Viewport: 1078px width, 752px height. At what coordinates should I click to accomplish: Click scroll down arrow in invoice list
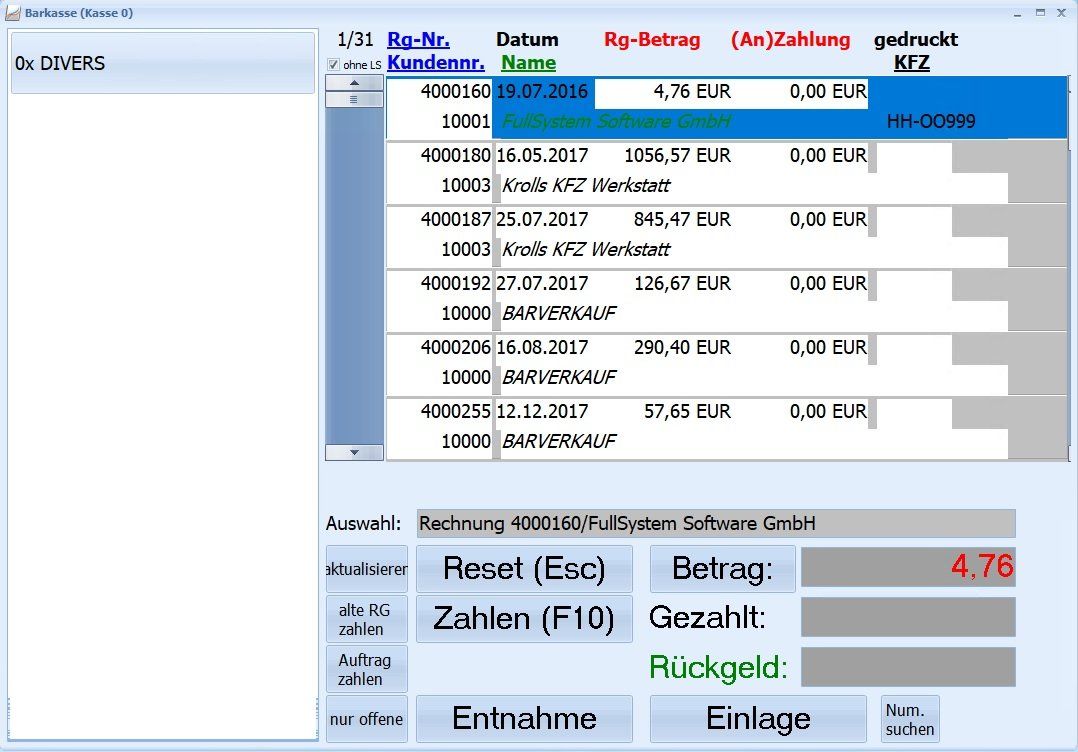pyautogui.click(x=354, y=452)
